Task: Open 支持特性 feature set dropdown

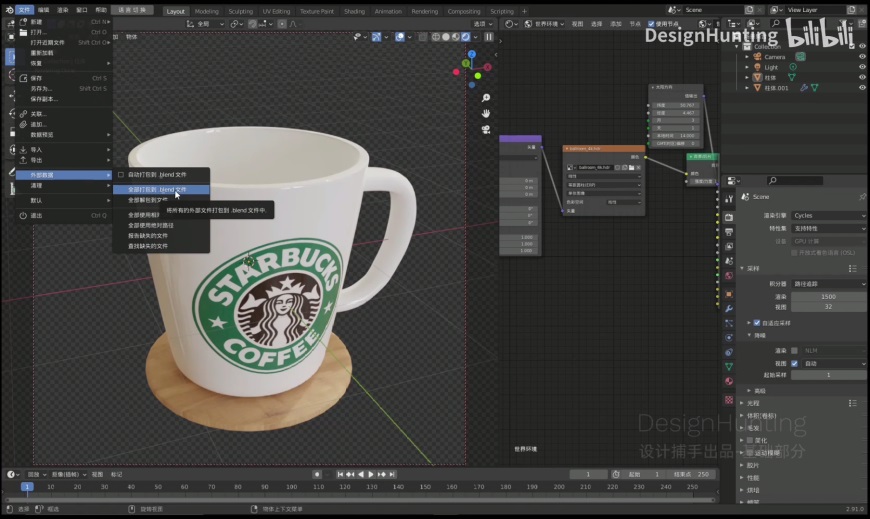Action: click(828, 228)
